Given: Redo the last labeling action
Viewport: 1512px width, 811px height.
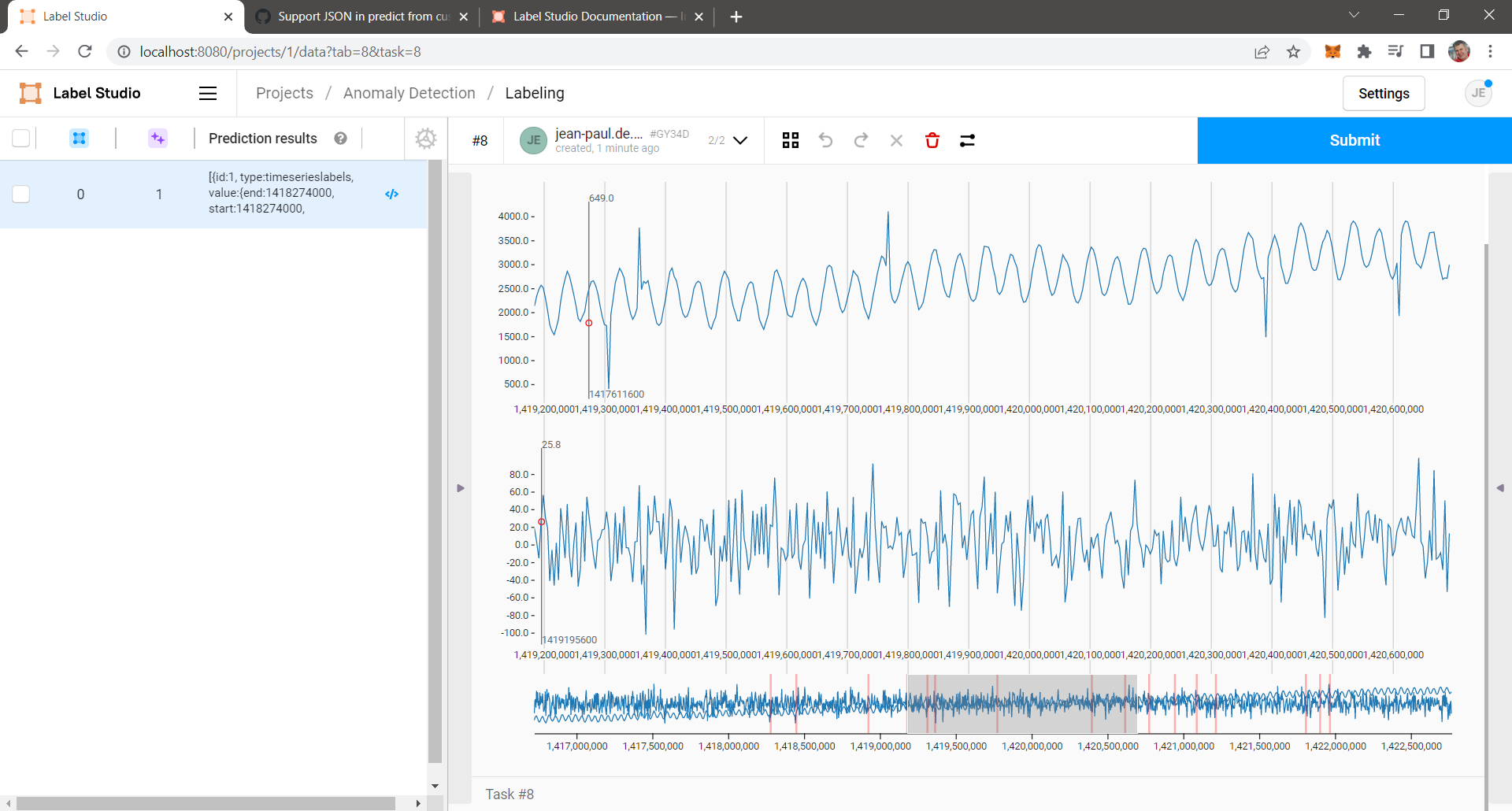Looking at the screenshot, I should point(861,140).
